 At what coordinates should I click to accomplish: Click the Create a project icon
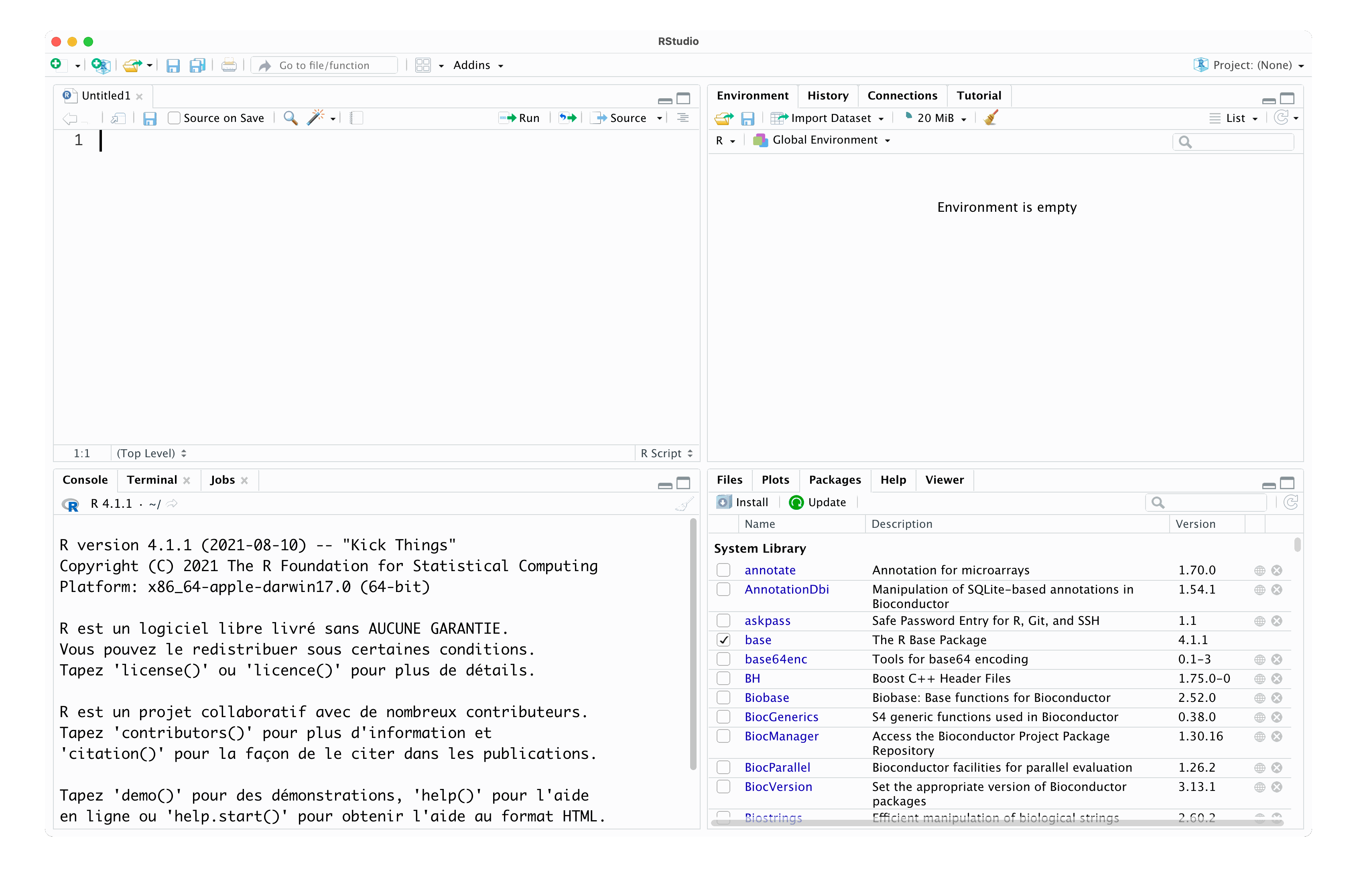(x=101, y=66)
